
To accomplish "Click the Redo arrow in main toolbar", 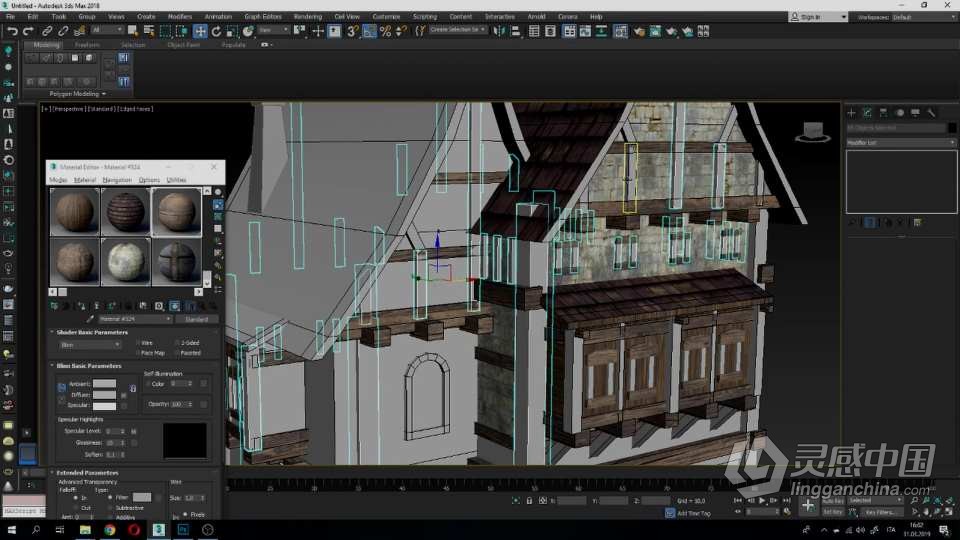I will click(x=28, y=31).
